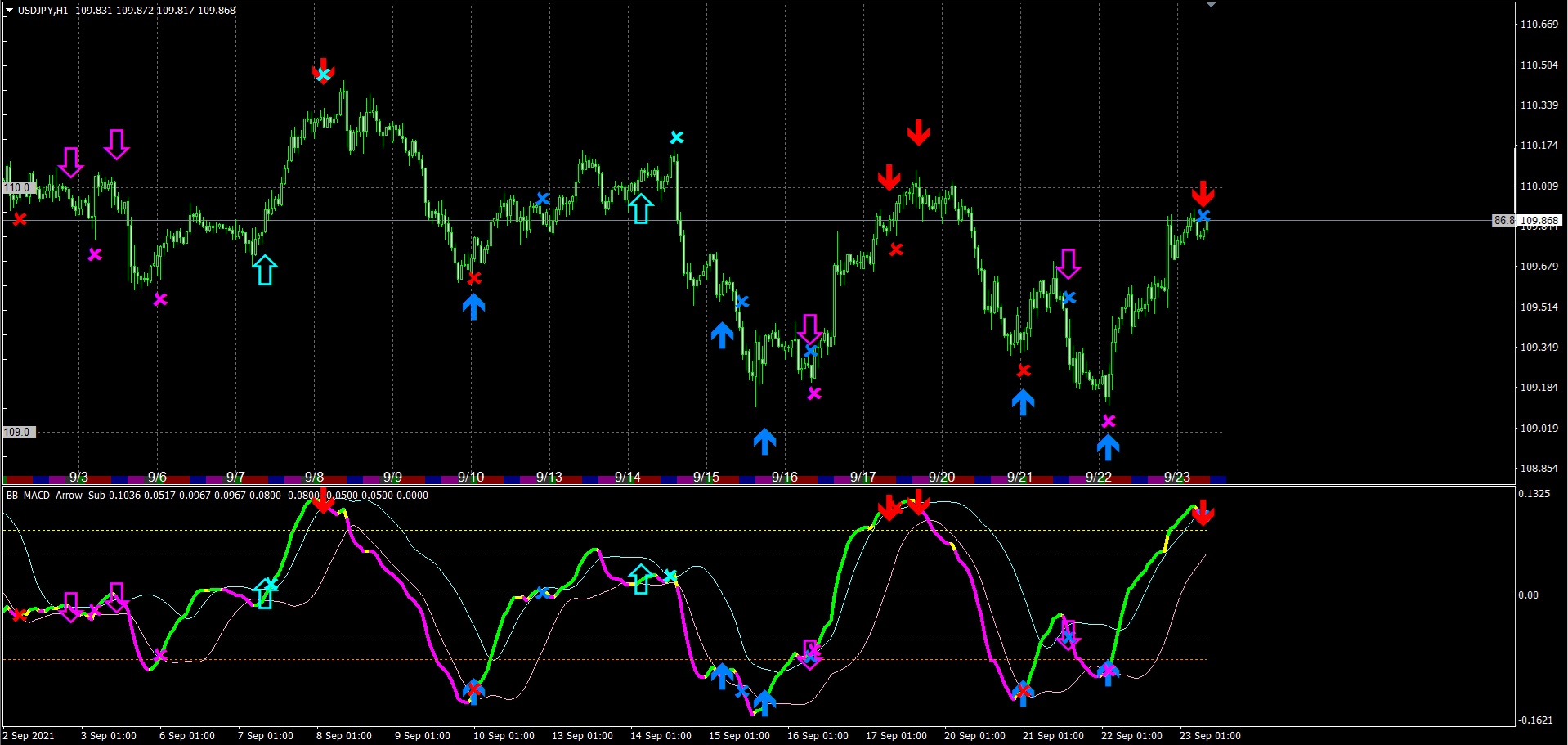Click the '8 Sep 01:00' time axis label
This screenshot has width=1568, height=745.
point(344,736)
